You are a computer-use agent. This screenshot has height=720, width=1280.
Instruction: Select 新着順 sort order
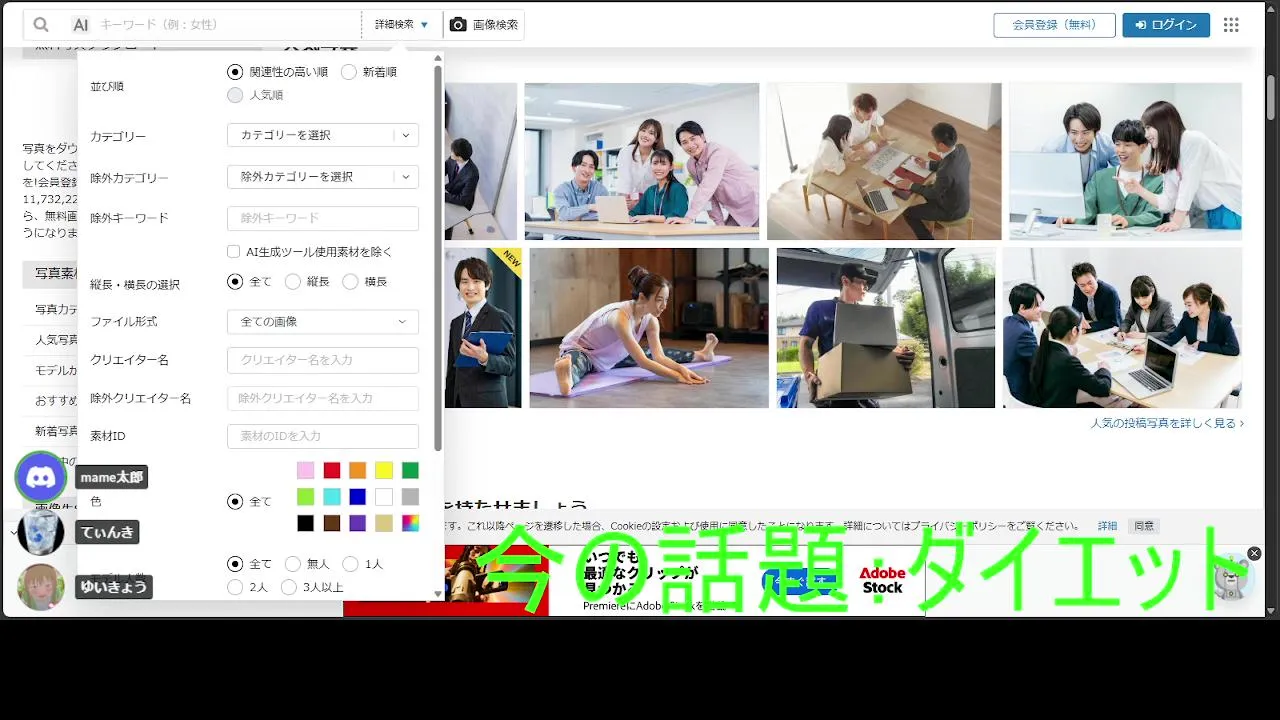348,72
